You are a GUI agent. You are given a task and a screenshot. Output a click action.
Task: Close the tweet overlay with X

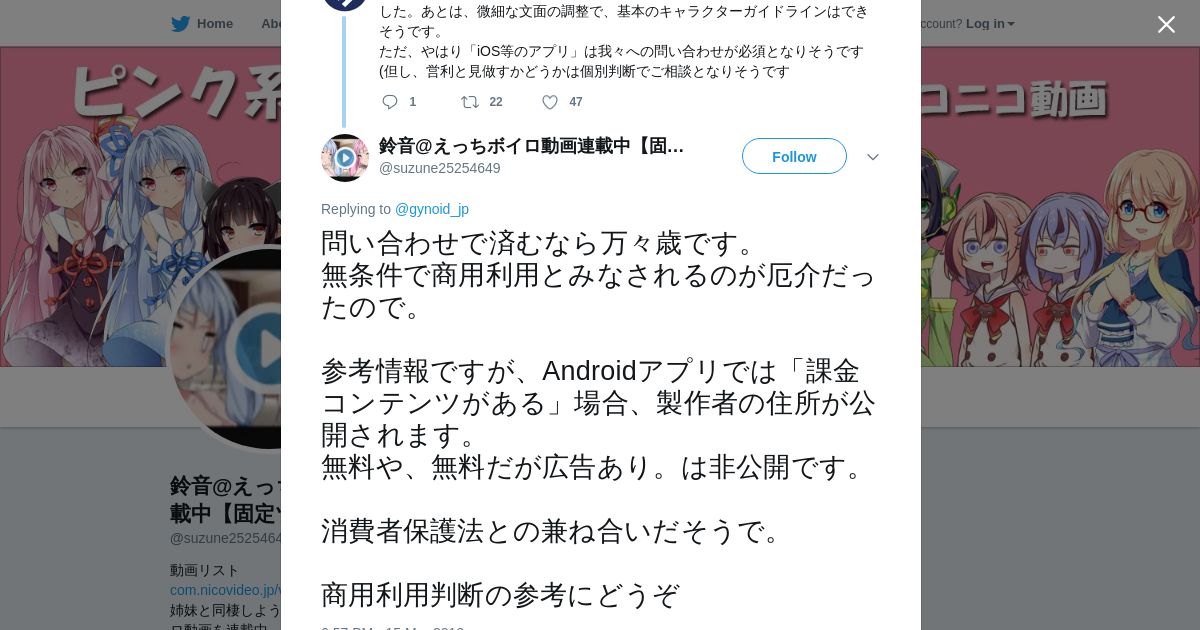pos(1166,25)
